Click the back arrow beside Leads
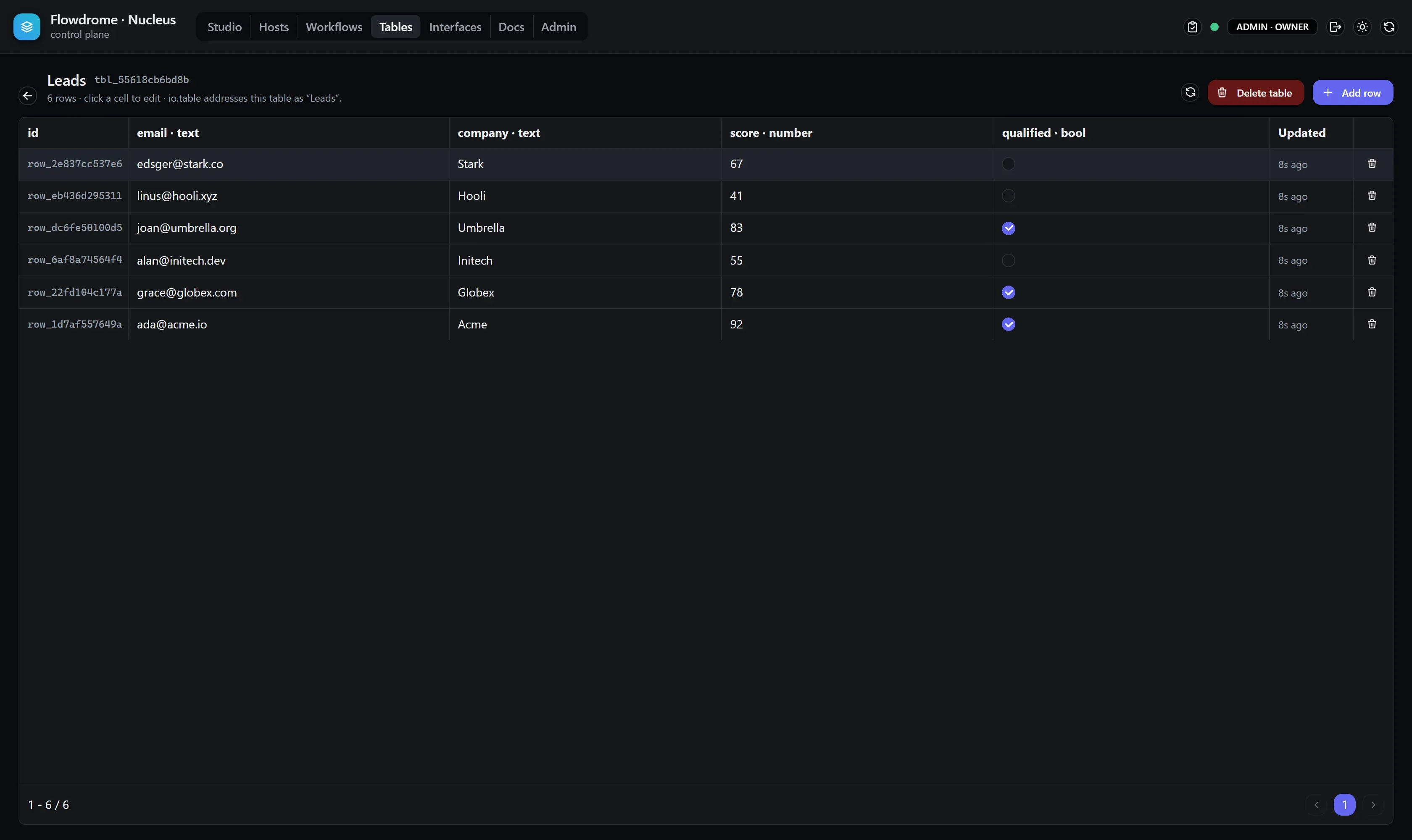Viewport: 1412px width, 840px height. [28, 96]
